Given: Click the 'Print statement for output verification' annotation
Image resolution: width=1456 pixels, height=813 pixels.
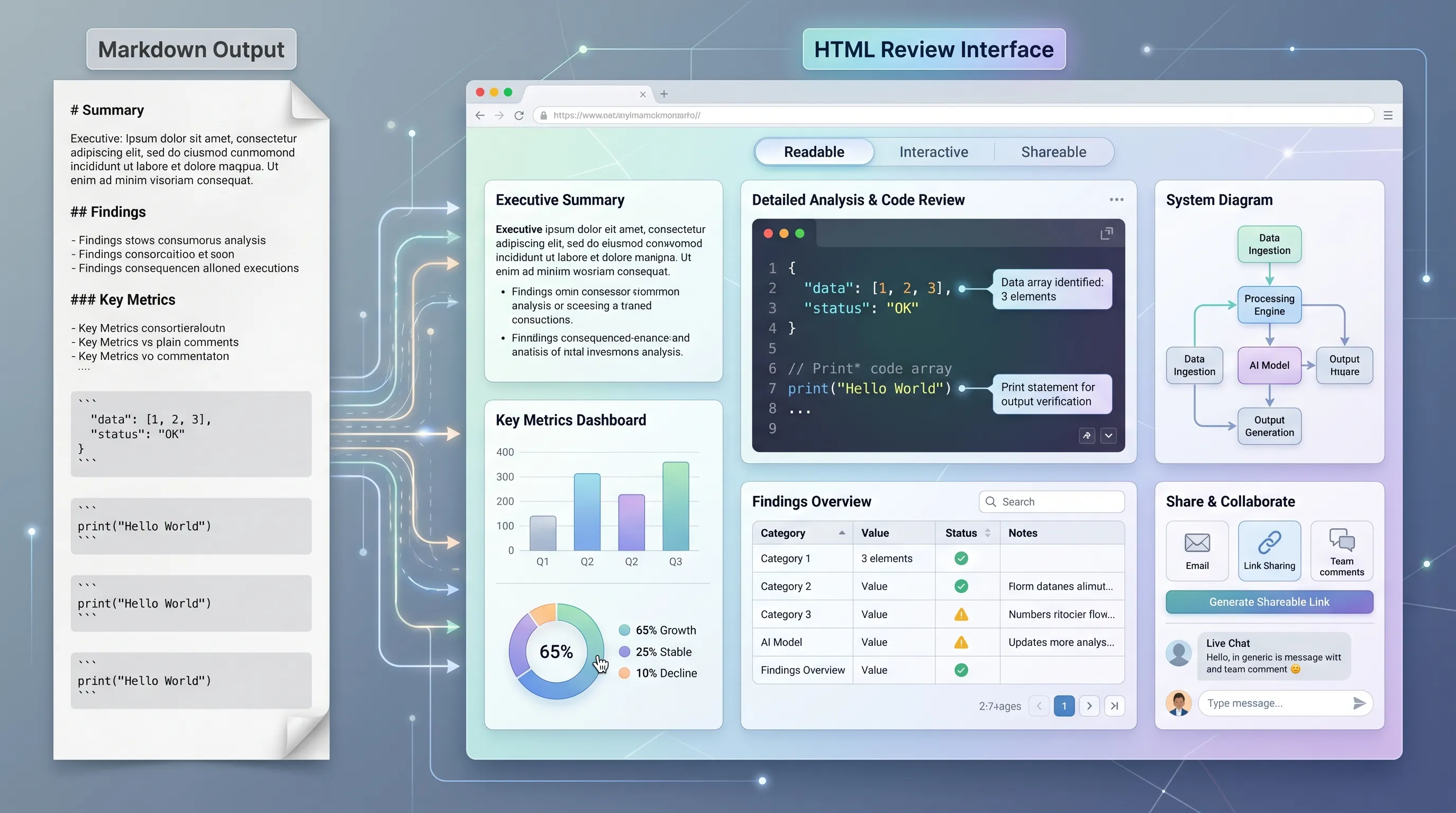Looking at the screenshot, I should (1052, 394).
